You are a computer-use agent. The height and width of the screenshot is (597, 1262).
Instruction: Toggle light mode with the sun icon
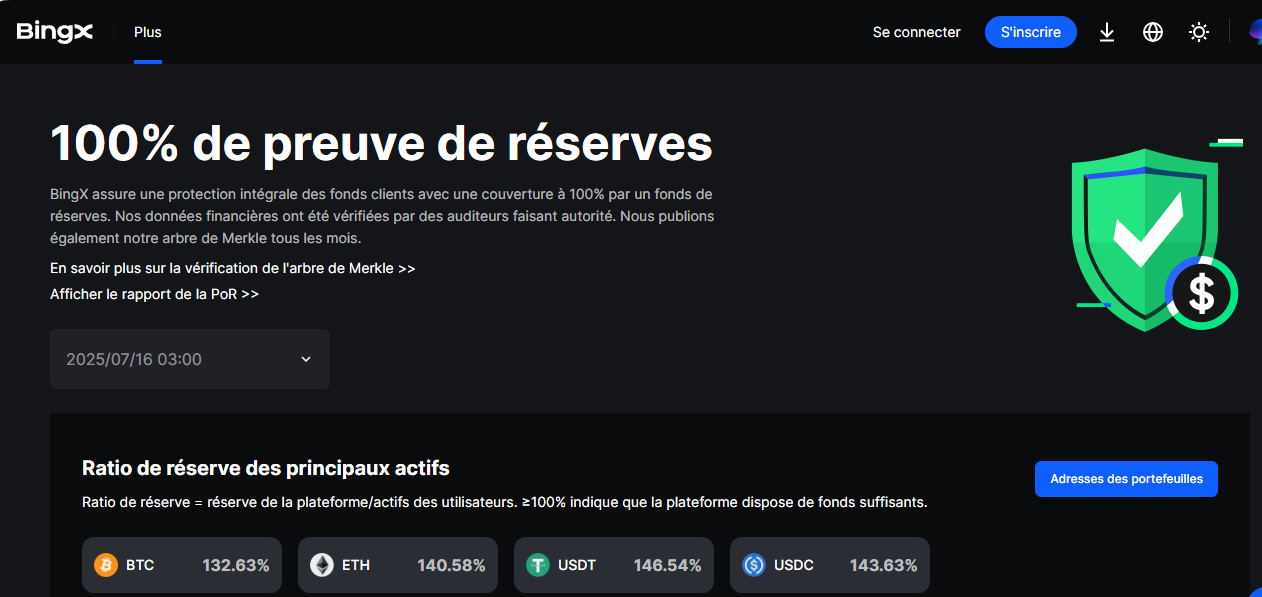pyautogui.click(x=1198, y=31)
